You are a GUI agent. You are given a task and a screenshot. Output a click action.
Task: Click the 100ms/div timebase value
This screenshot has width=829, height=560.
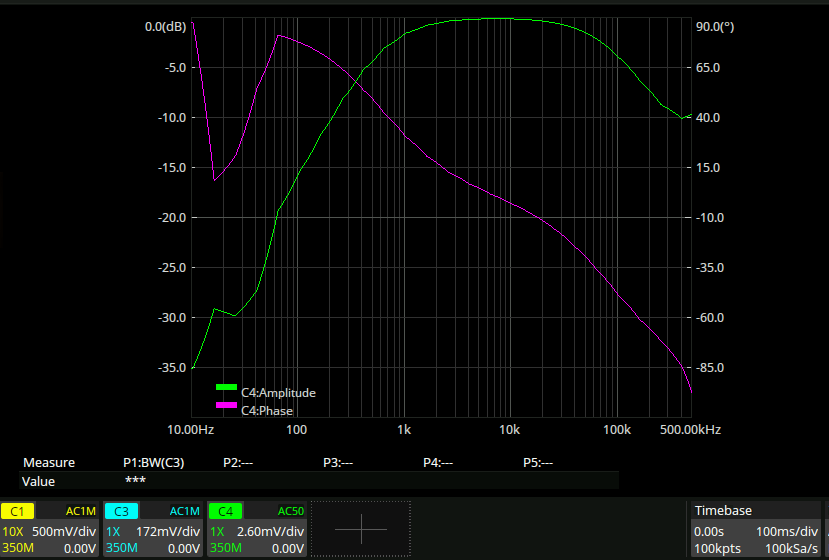tap(788, 531)
